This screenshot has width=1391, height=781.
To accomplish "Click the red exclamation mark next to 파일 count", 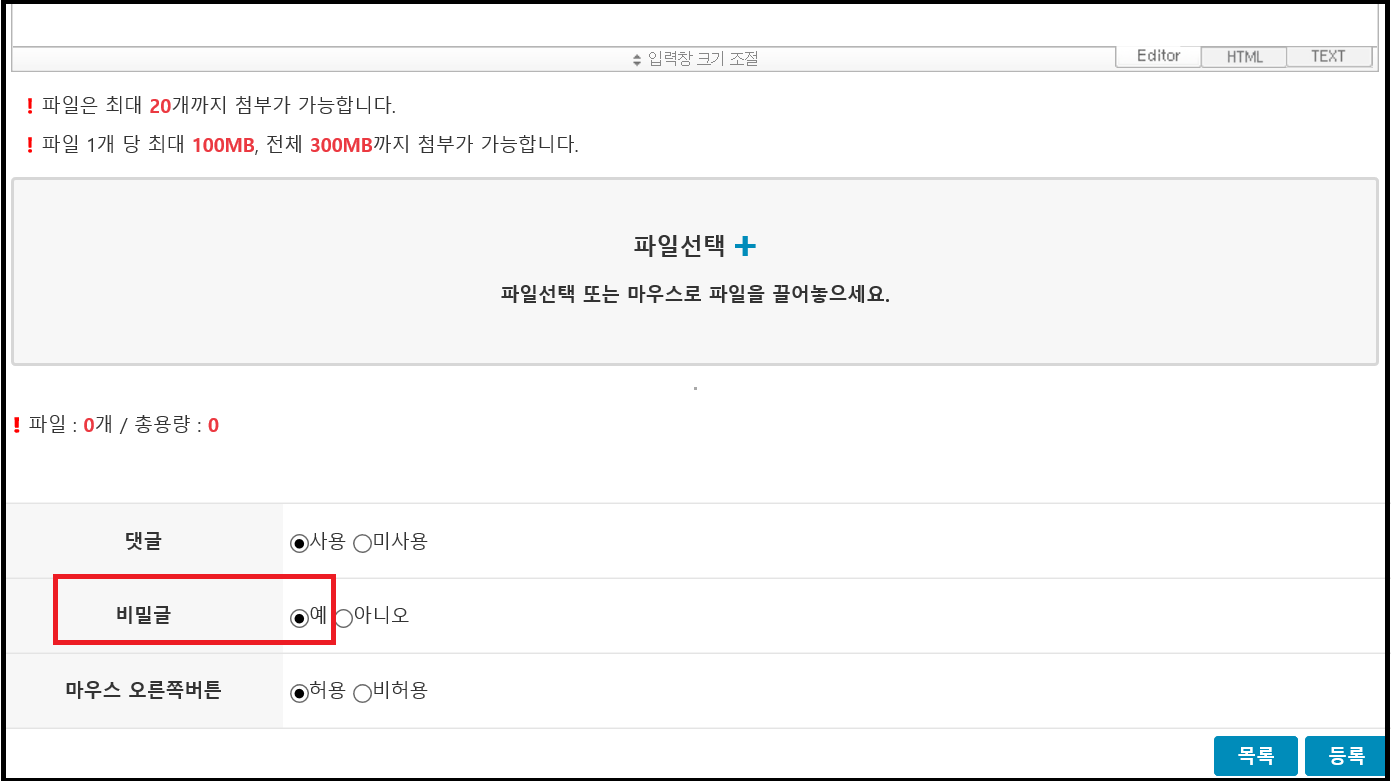I will click(16, 426).
